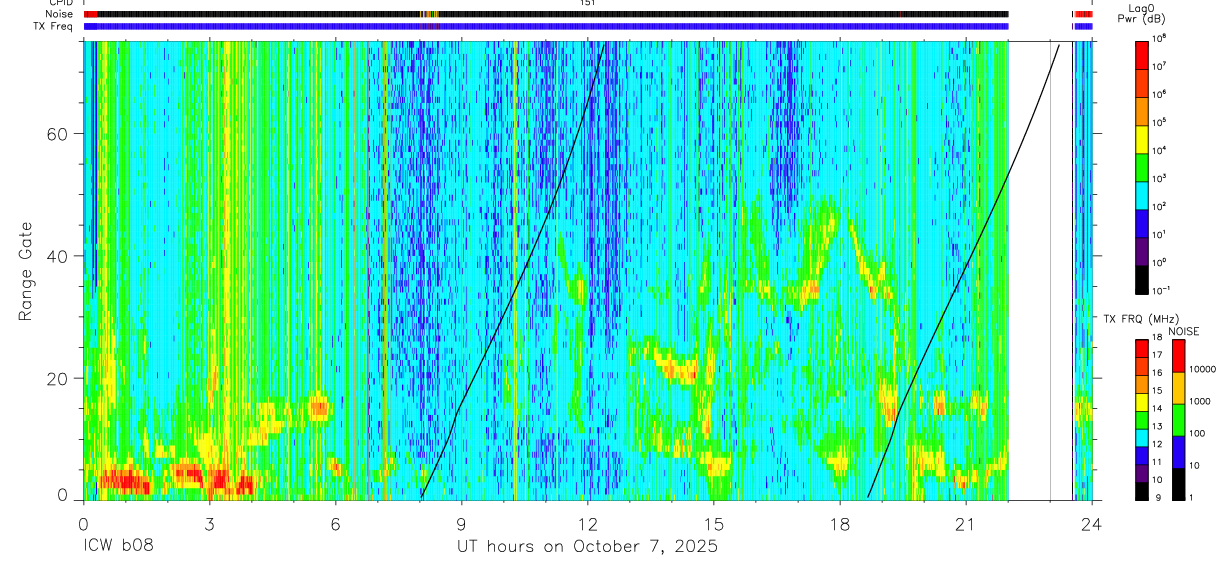
Task: Click the red segment of the NOISE colorbar
Action: coord(1178,356)
